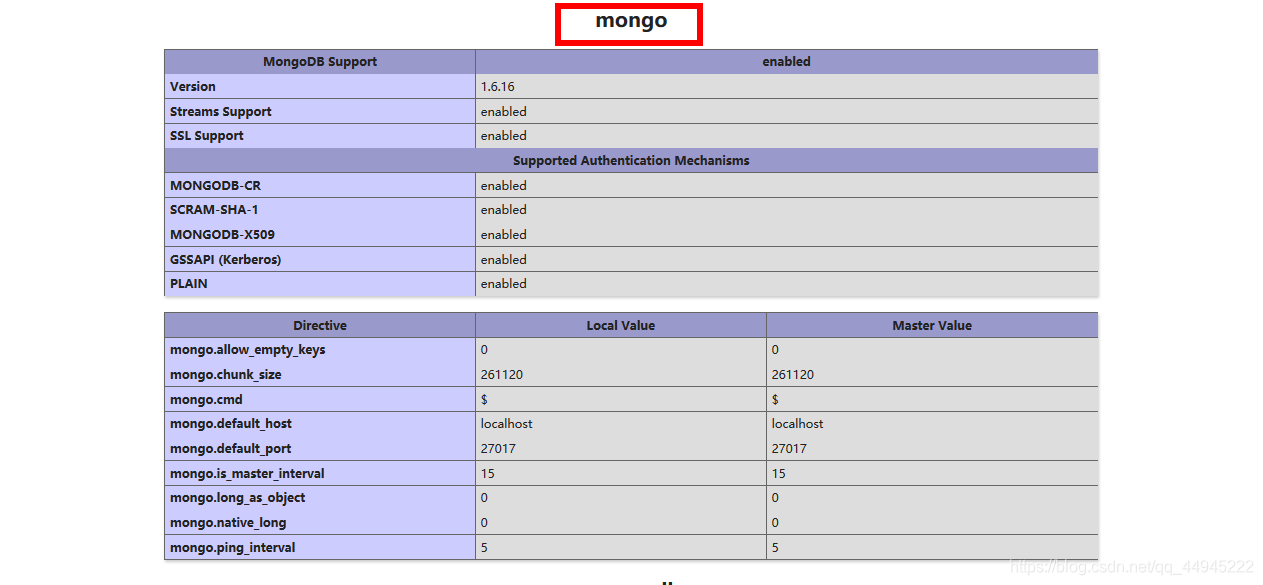Select the mongo.cmd directive
Screen dimensions: 1263x585
[x=206, y=400]
